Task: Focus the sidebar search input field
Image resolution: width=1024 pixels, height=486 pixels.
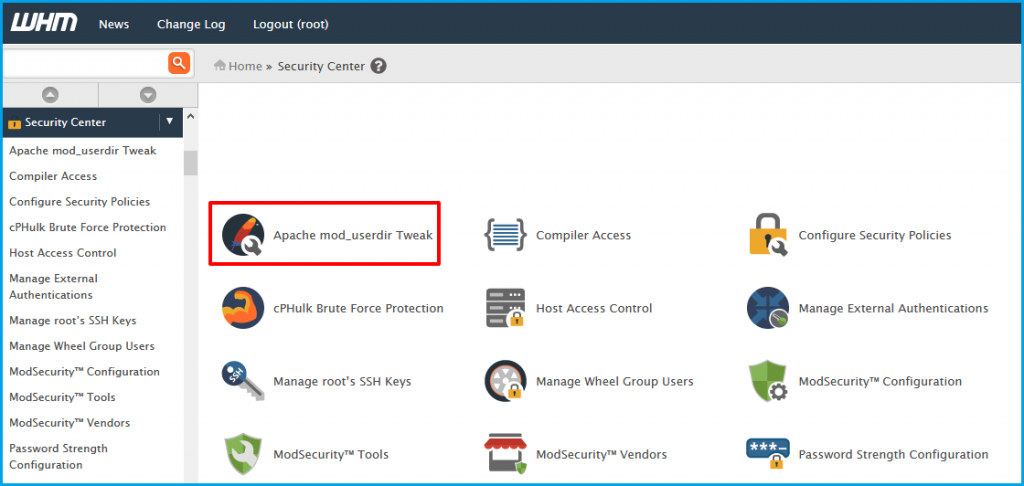Action: [x=84, y=63]
